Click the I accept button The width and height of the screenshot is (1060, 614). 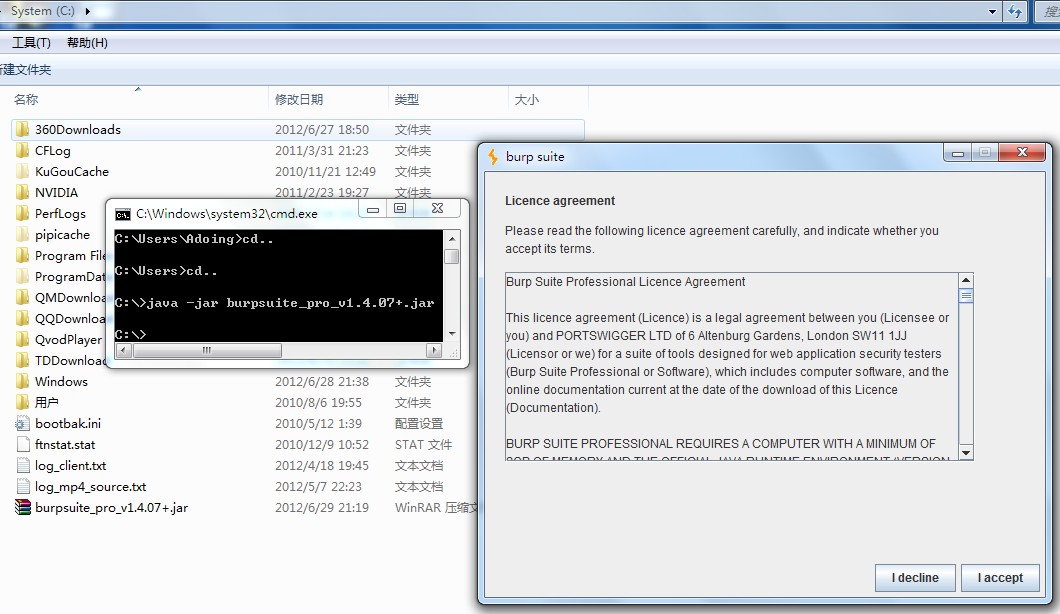click(1000, 577)
